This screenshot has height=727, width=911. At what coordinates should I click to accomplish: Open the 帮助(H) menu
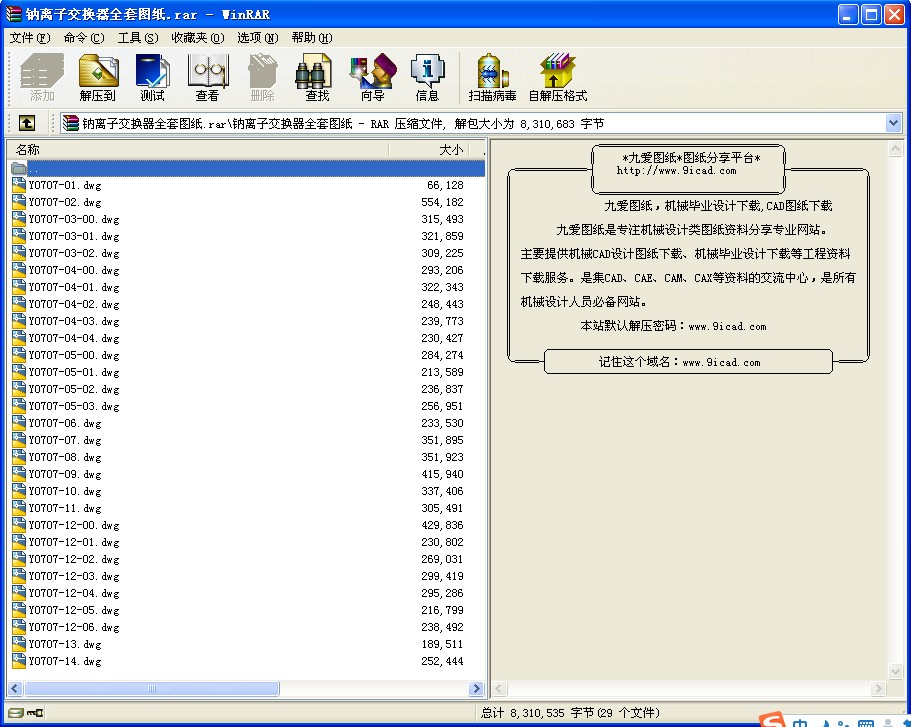coord(311,38)
